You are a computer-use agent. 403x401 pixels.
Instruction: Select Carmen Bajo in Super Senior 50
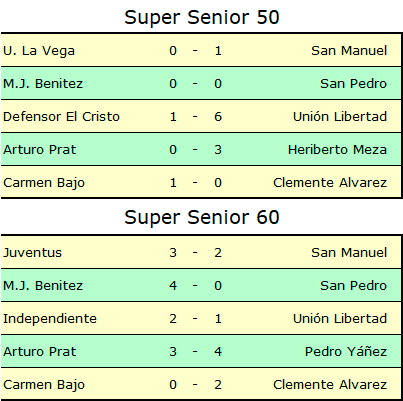44,183
